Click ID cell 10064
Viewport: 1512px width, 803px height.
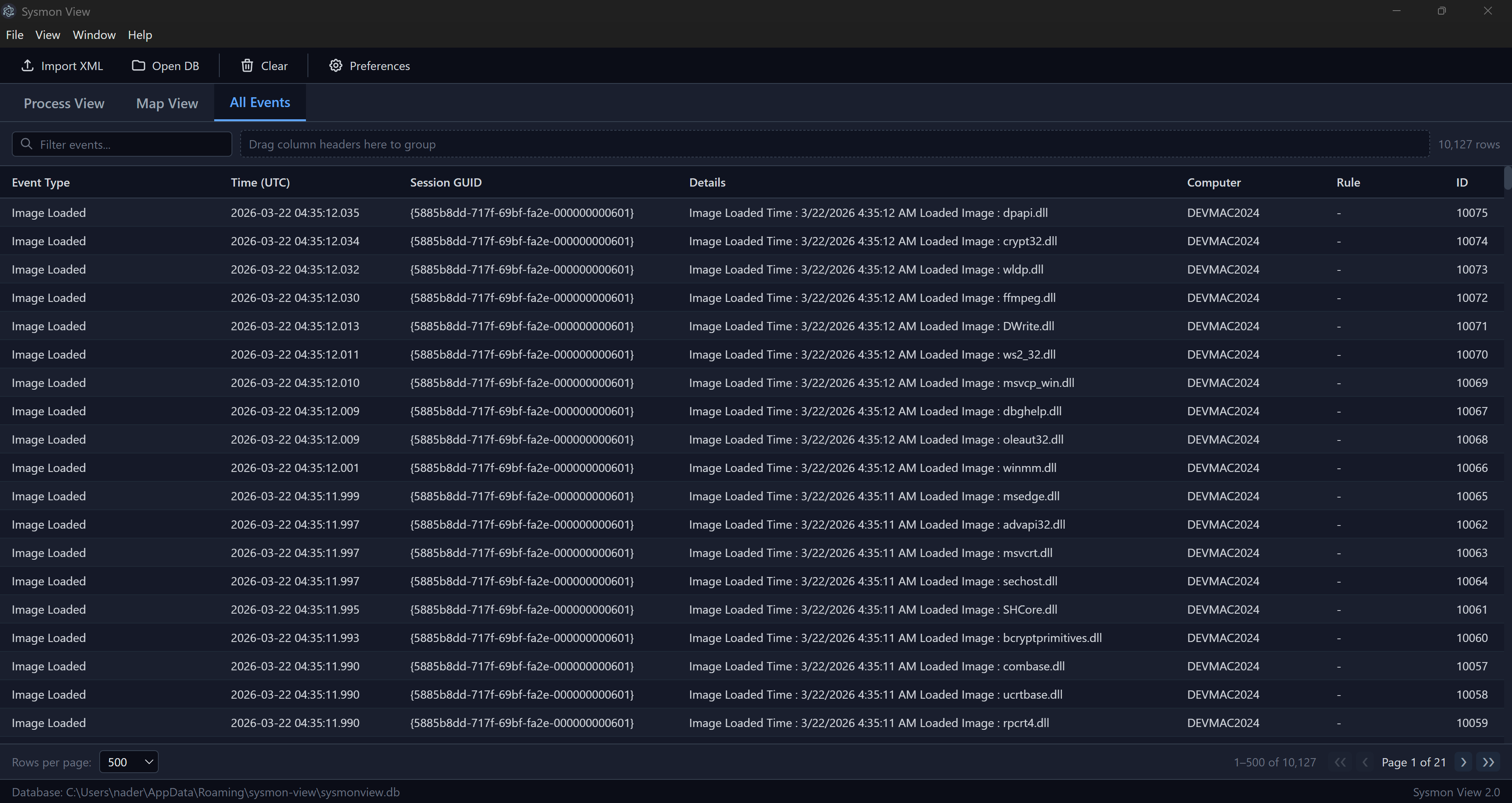[1471, 581]
